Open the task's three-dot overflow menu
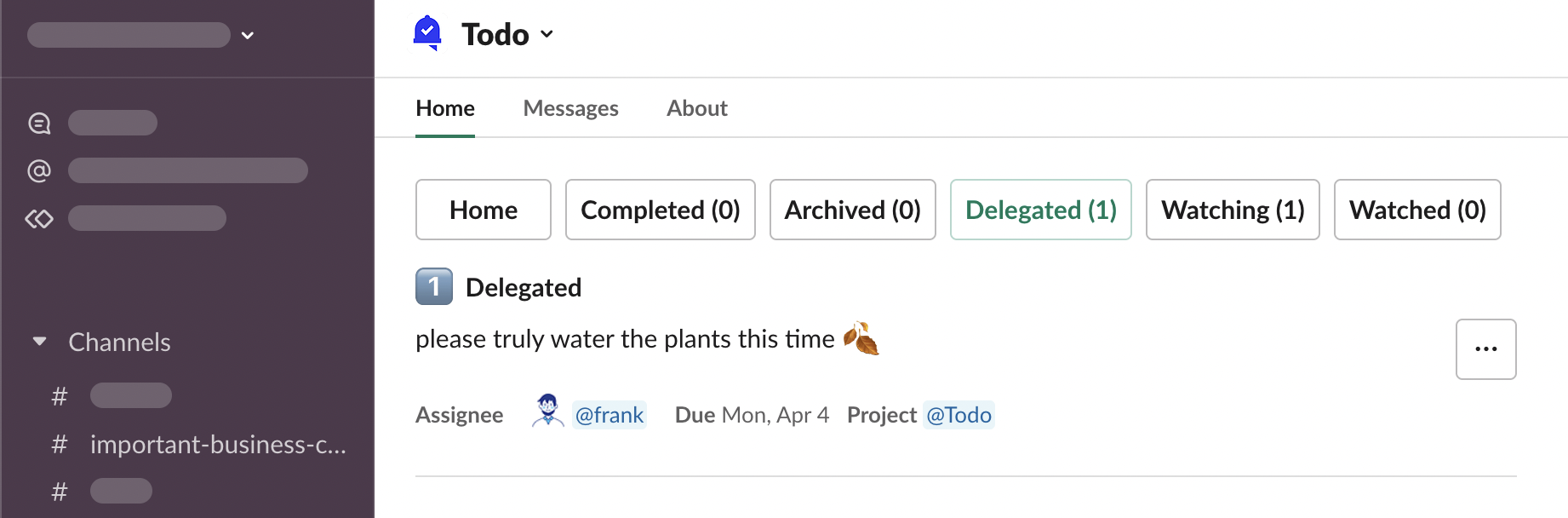 click(x=1485, y=349)
